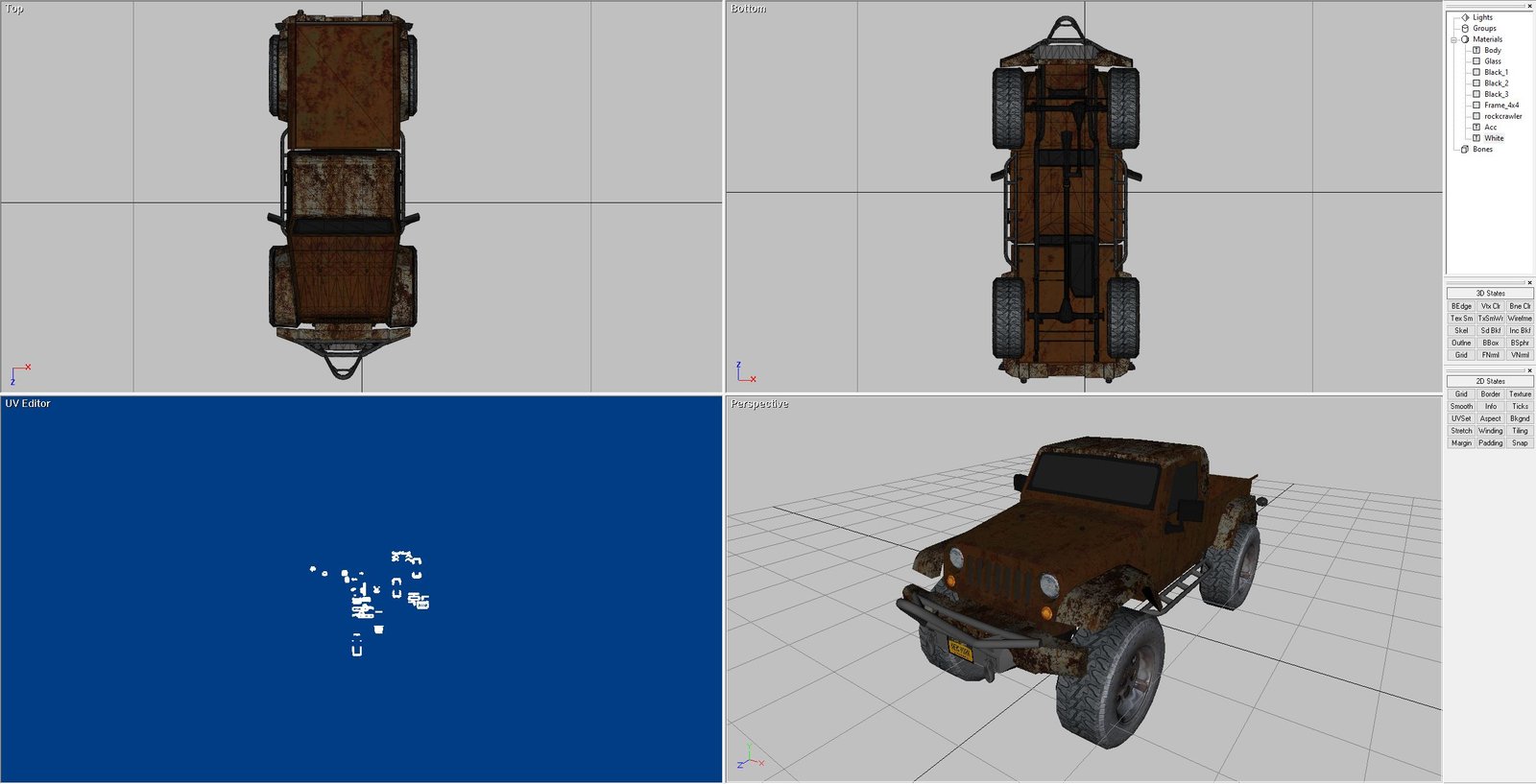Toggle the BBox display state
The width and height of the screenshot is (1536, 784).
pyautogui.click(x=1490, y=343)
